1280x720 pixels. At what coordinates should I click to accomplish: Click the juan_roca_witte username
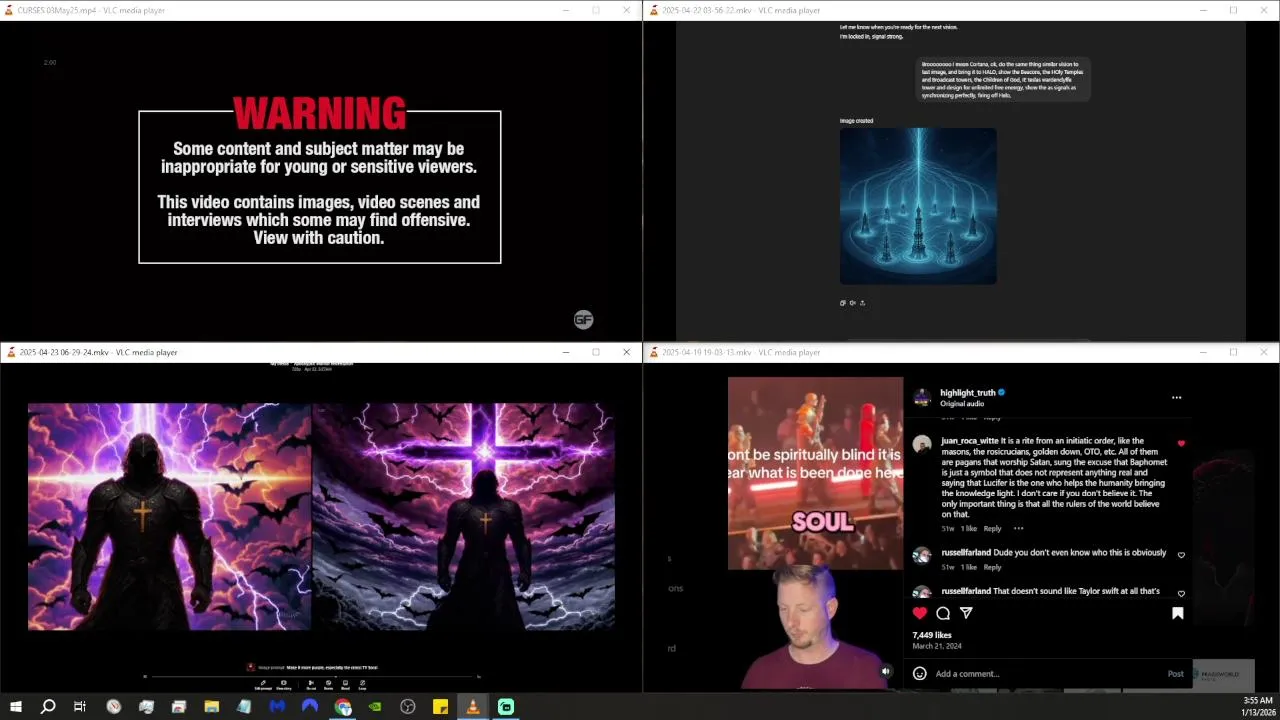(x=969, y=441)
